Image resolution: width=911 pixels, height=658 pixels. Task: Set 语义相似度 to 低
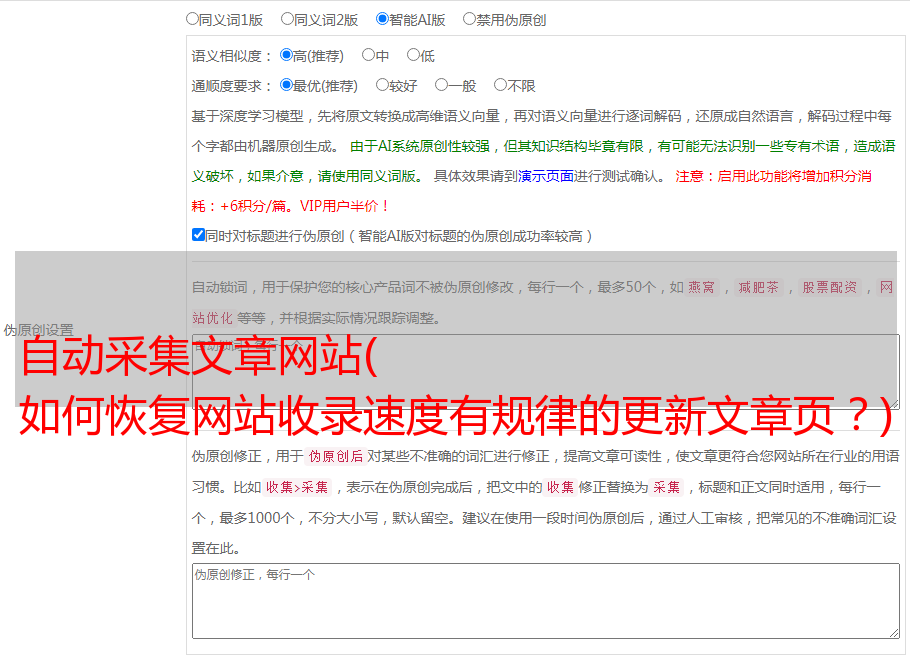tap(413, 55)
